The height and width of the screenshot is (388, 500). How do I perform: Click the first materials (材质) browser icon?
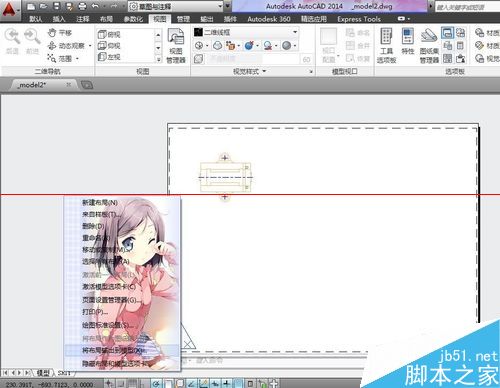coord(479,33)
